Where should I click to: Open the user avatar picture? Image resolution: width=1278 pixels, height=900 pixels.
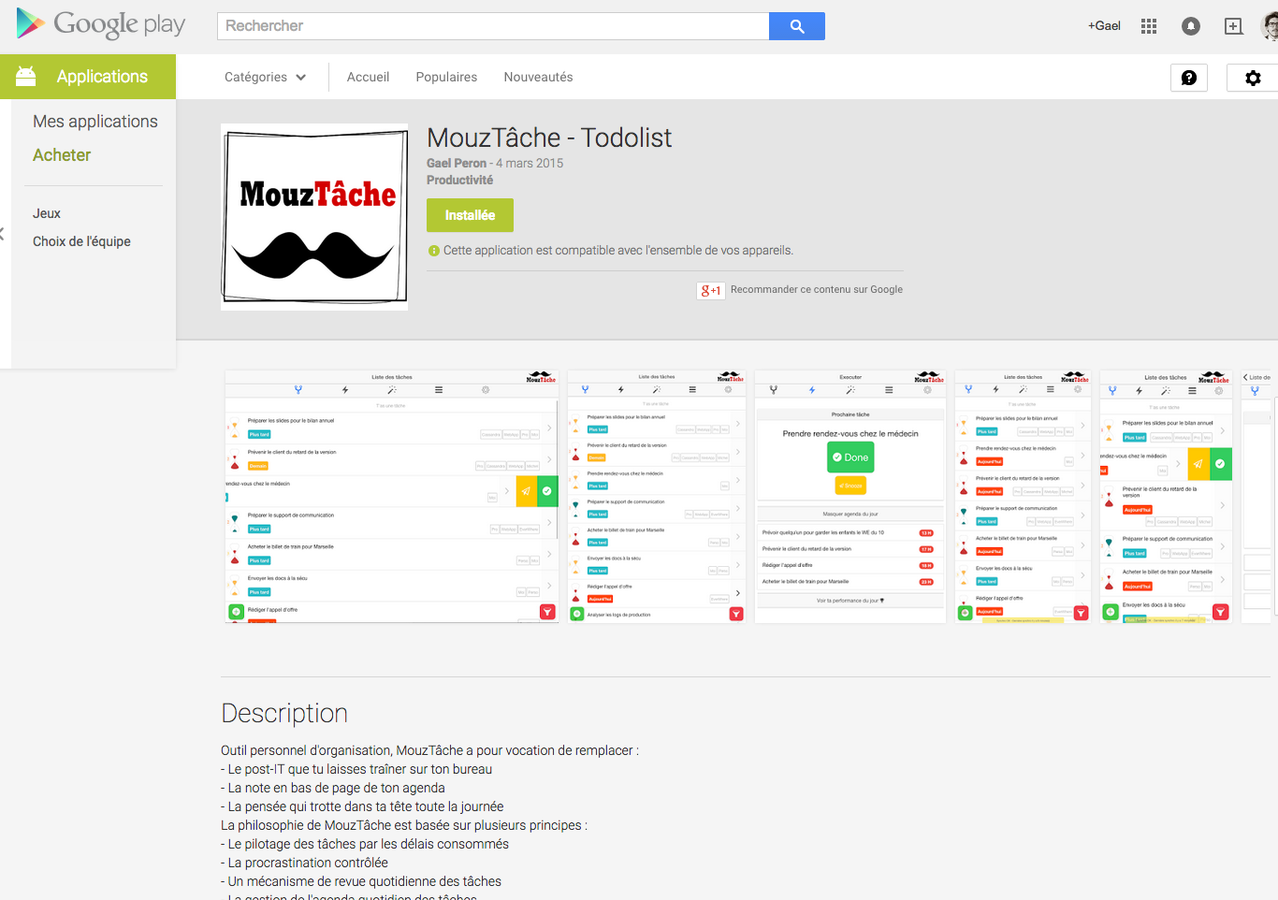click(x=1270, y=26)
